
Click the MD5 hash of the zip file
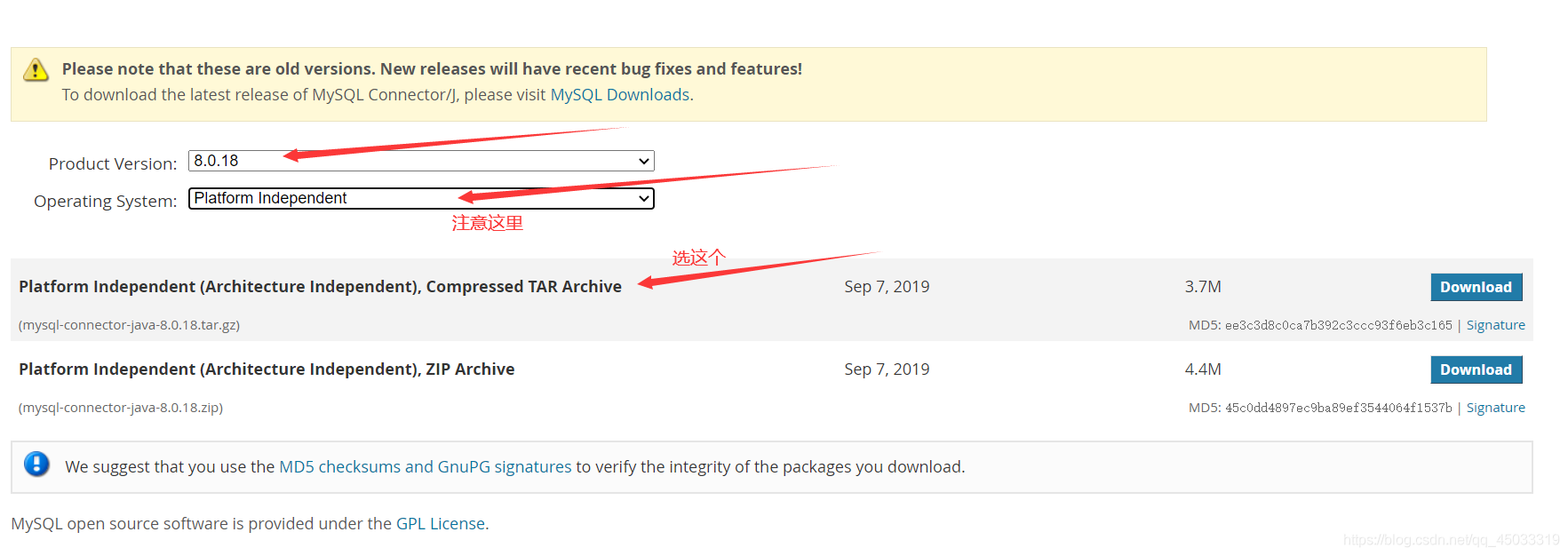point(1338,408)
